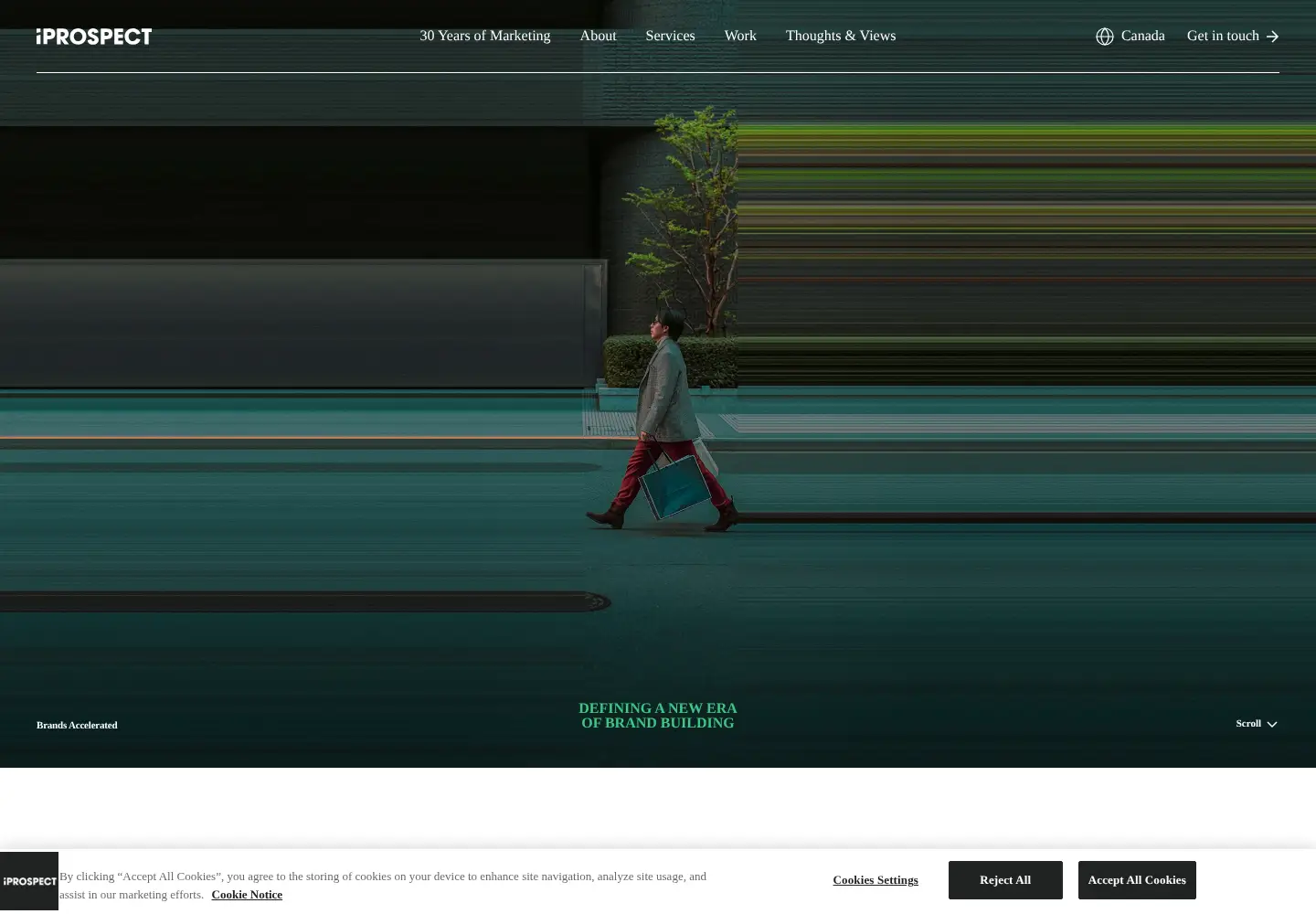Open the 30 Years of Marketing page
The width and height of the screenshot is (1316, 914).
485,36
